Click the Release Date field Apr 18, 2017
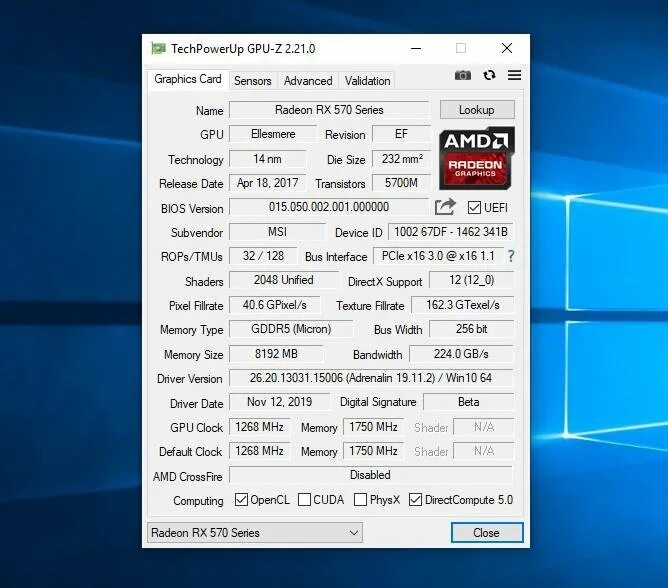This screenshot has height=588, width=668. click(x=268, y=183)
